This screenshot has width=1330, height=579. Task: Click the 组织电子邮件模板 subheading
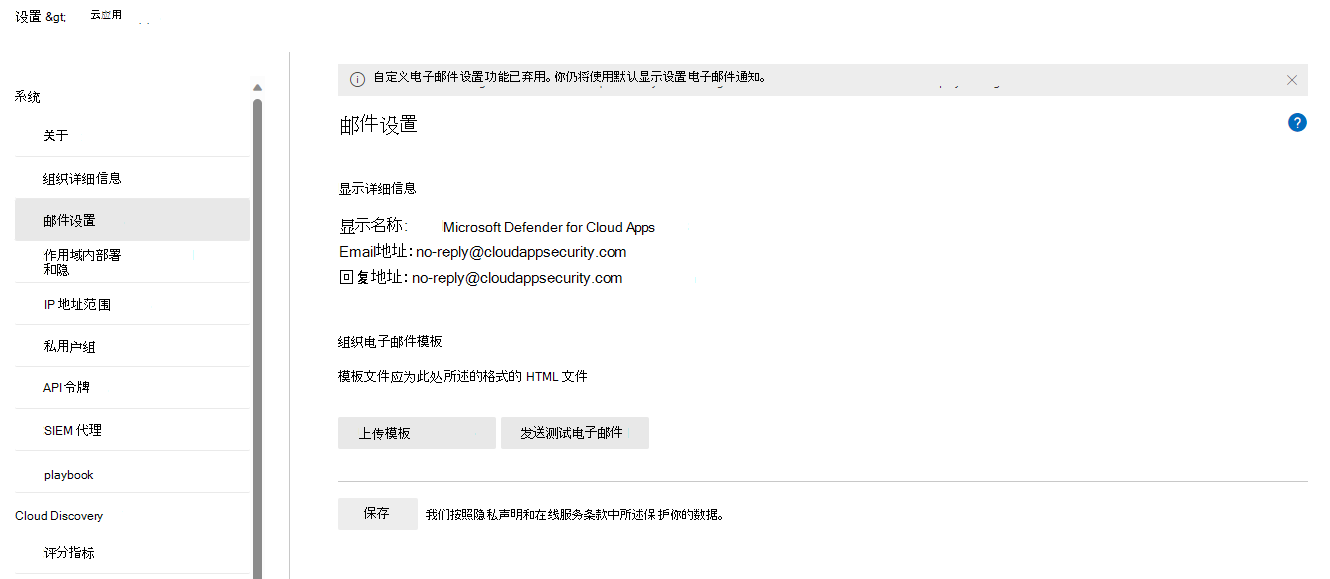click(390, 341)
